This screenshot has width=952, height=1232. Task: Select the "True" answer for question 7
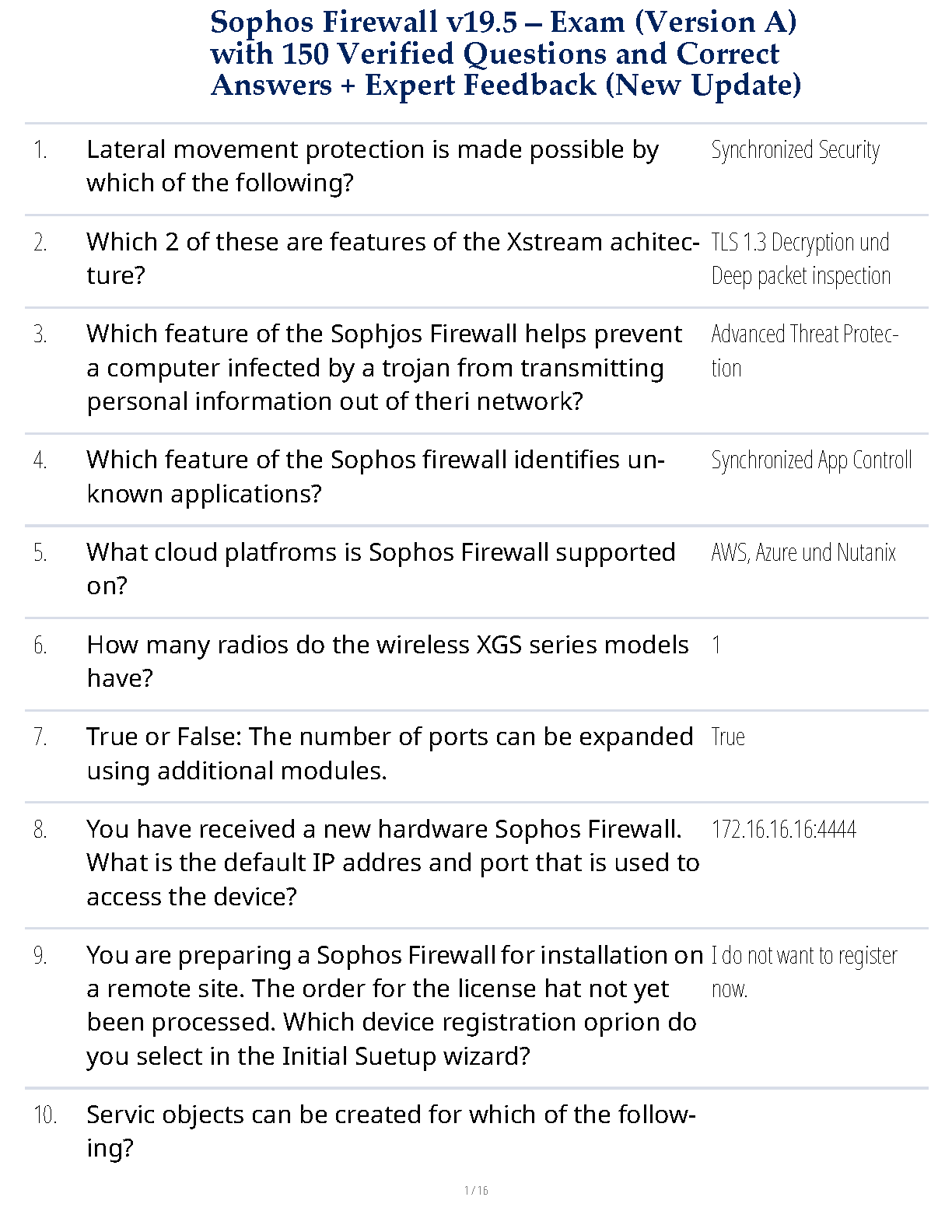pos(728,737)
